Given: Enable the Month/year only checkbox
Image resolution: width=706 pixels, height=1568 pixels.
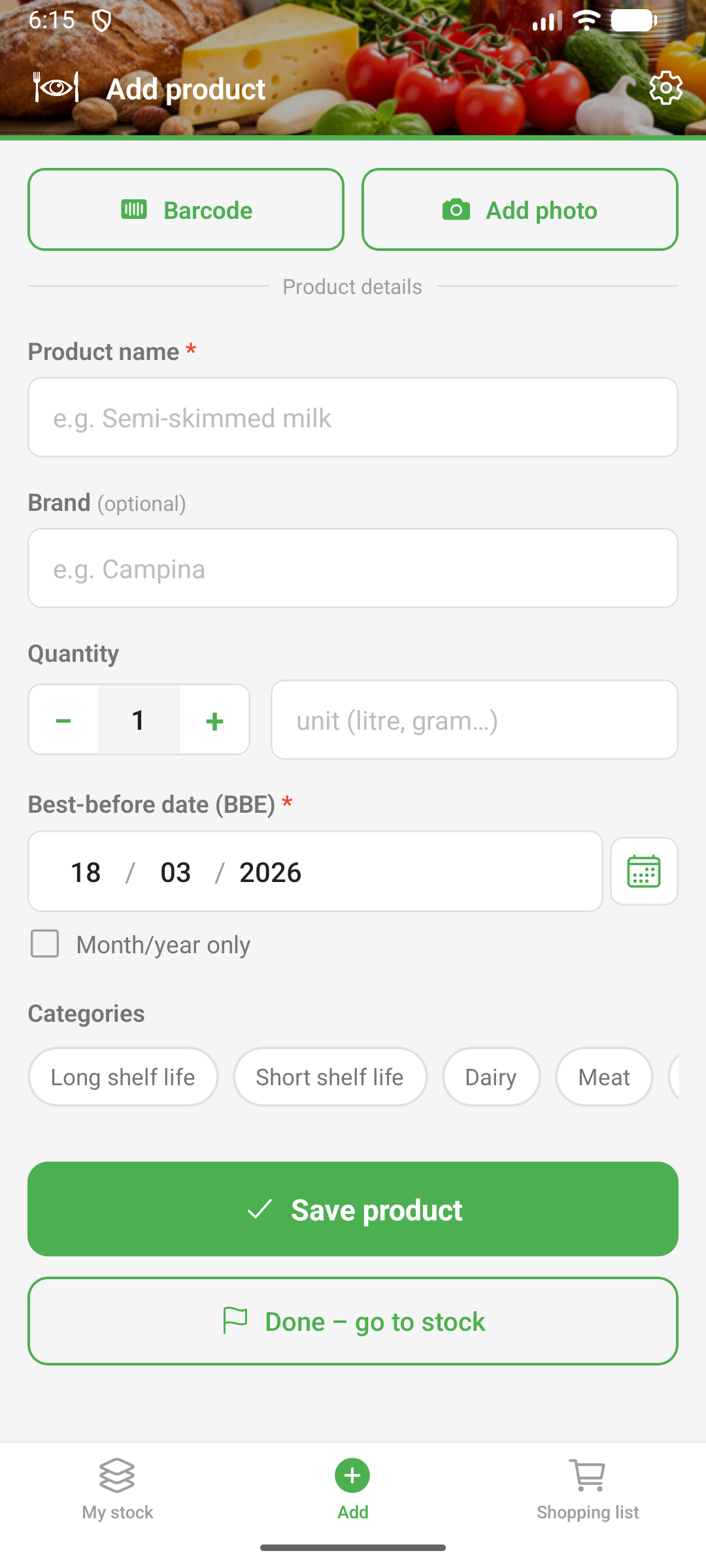Looking at the screenshot, I should pyautogui.click(x=45, y=944).
